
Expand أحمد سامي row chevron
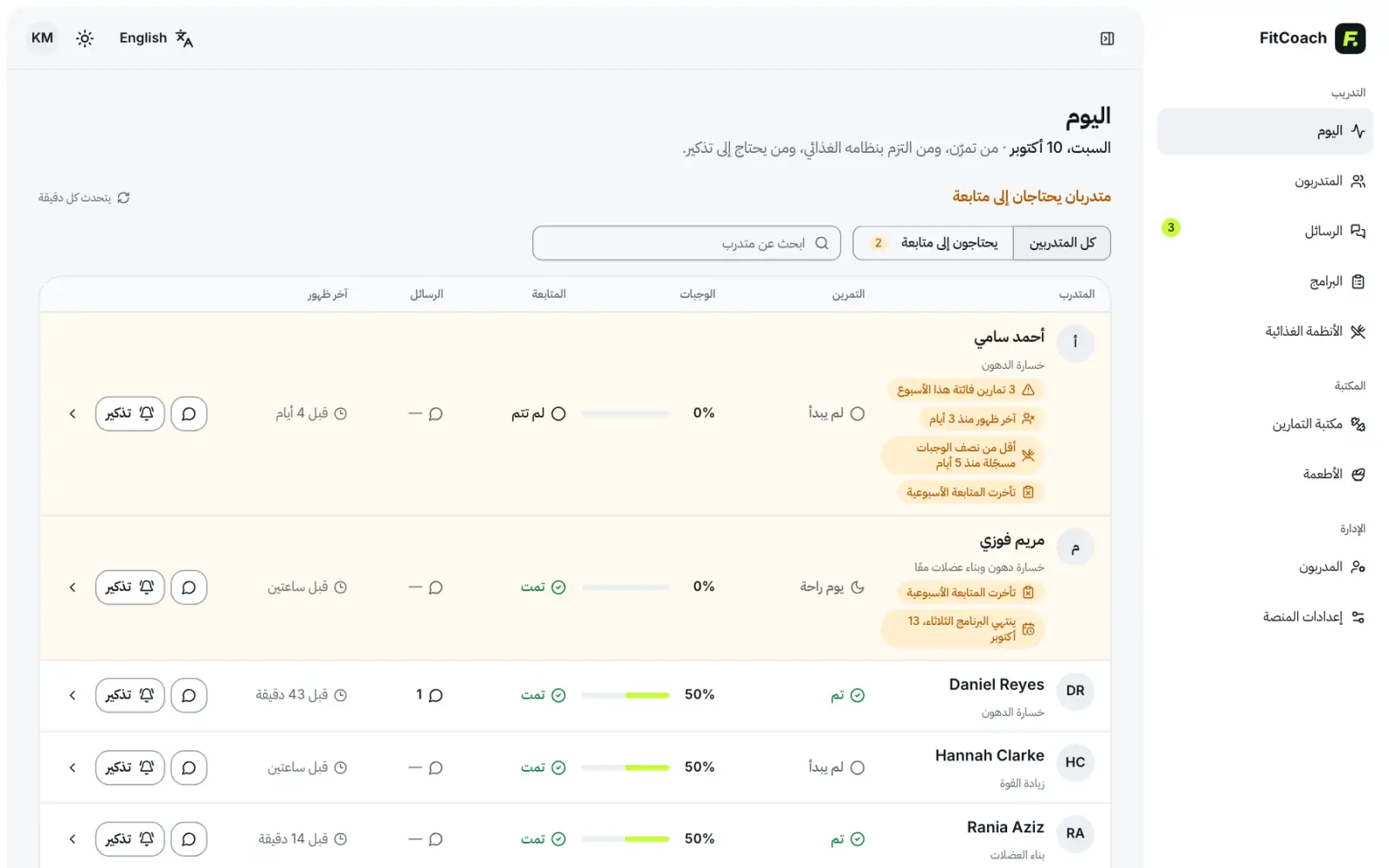coord(73,414)
